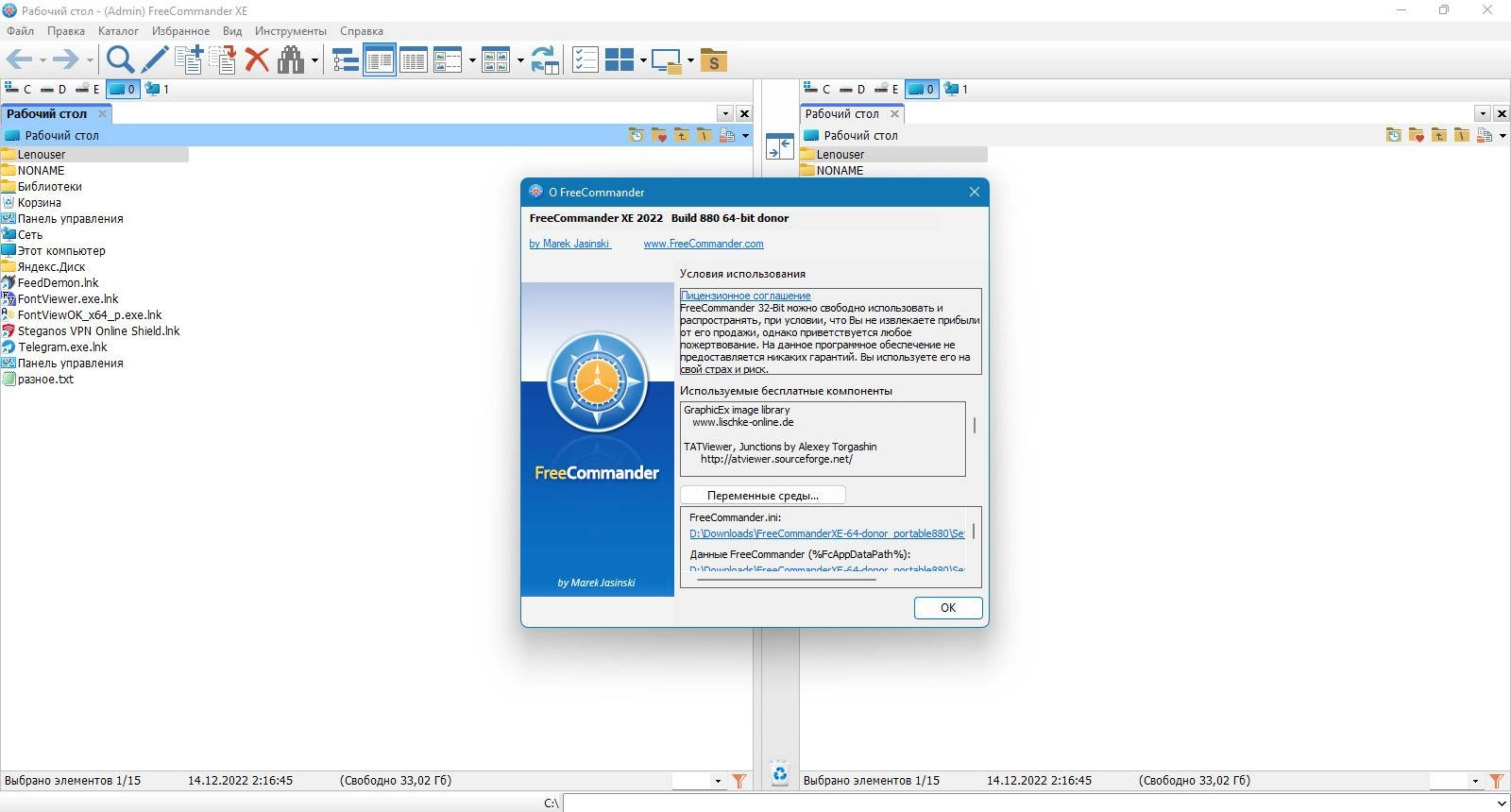
Task: Click the pencil edit file icon
Action: pyautogui.click(x=155, y=60)
